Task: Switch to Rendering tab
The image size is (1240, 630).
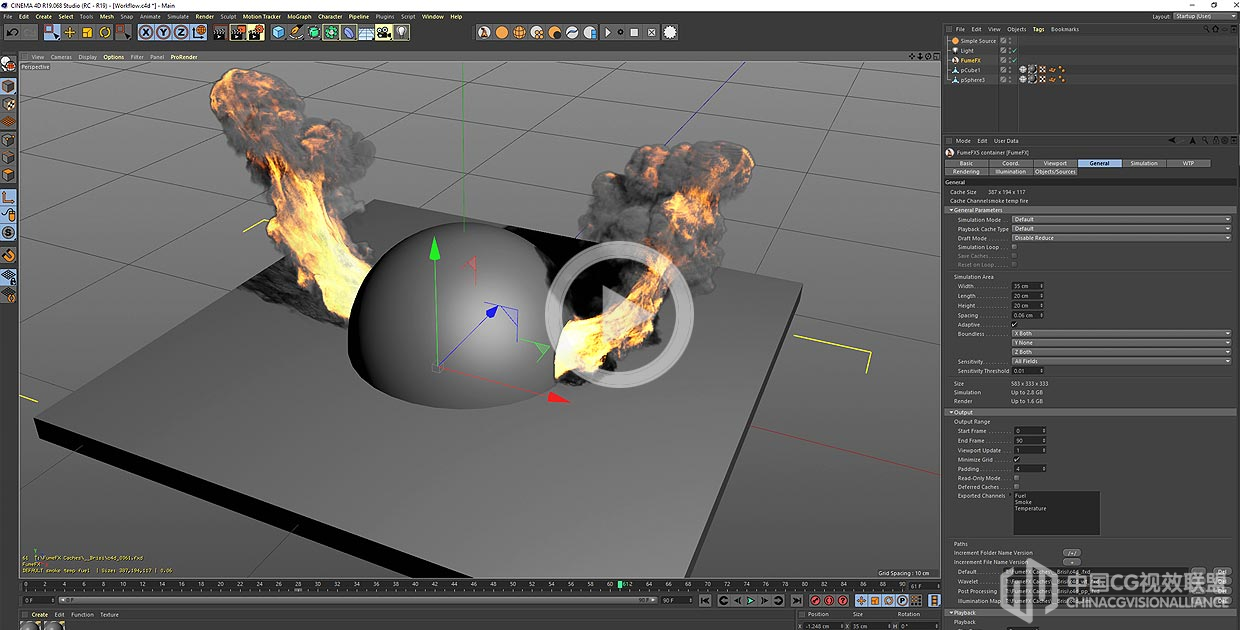Action: pos(966,172)
